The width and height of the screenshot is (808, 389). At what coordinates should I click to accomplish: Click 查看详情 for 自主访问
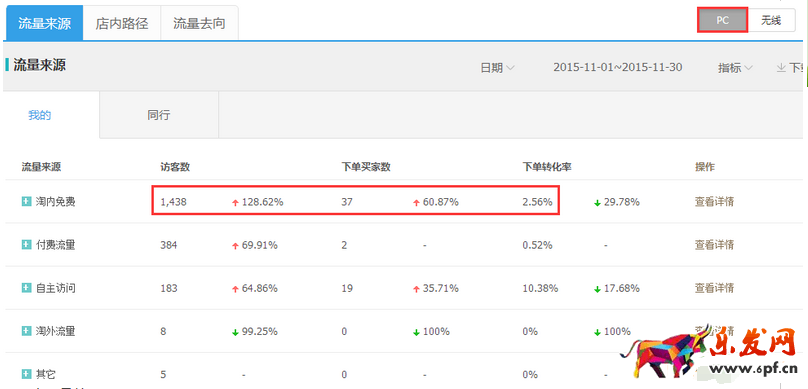[x=714, y=288]
